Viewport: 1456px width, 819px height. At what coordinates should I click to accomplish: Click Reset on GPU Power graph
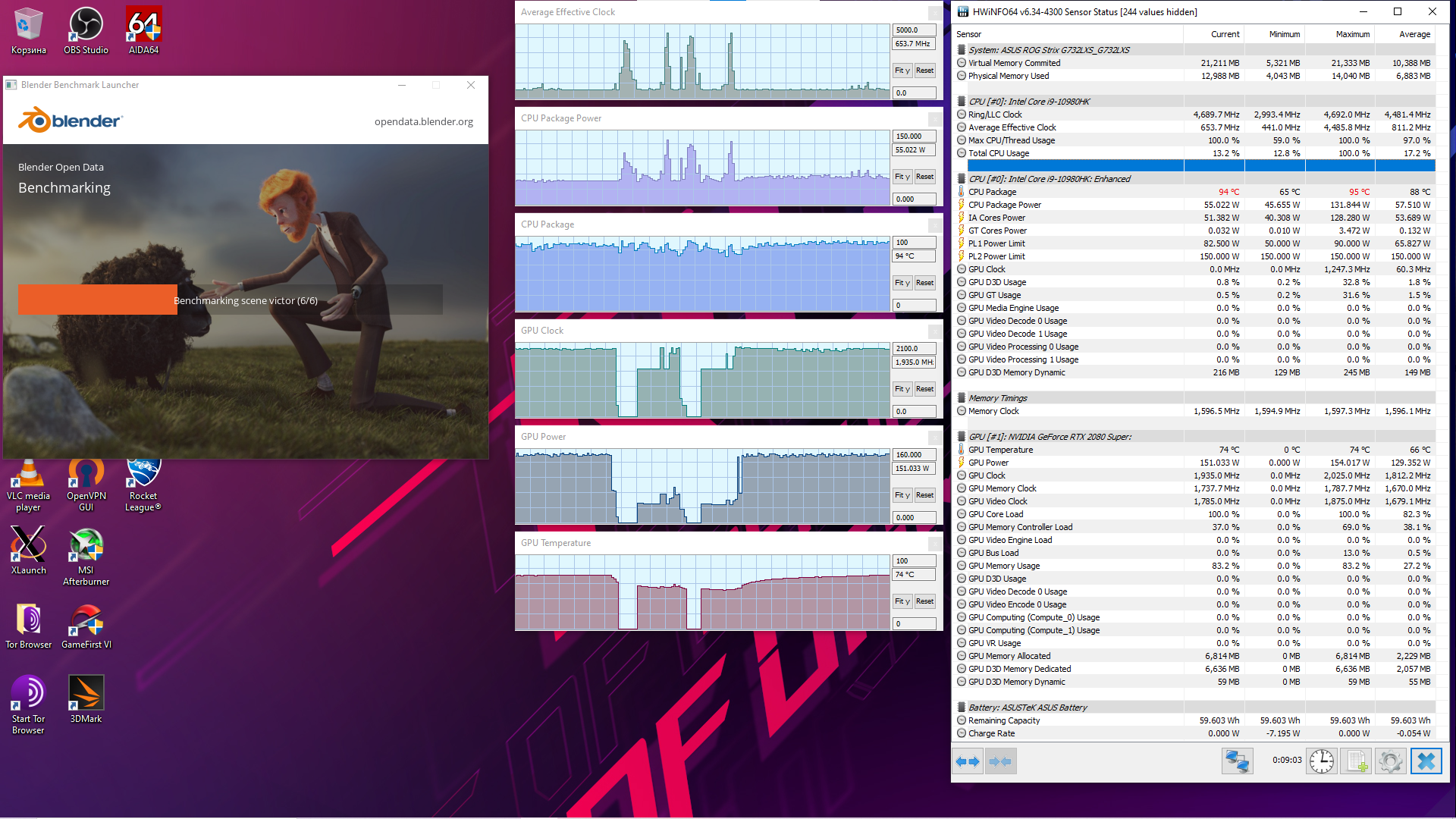pos(924,495)
